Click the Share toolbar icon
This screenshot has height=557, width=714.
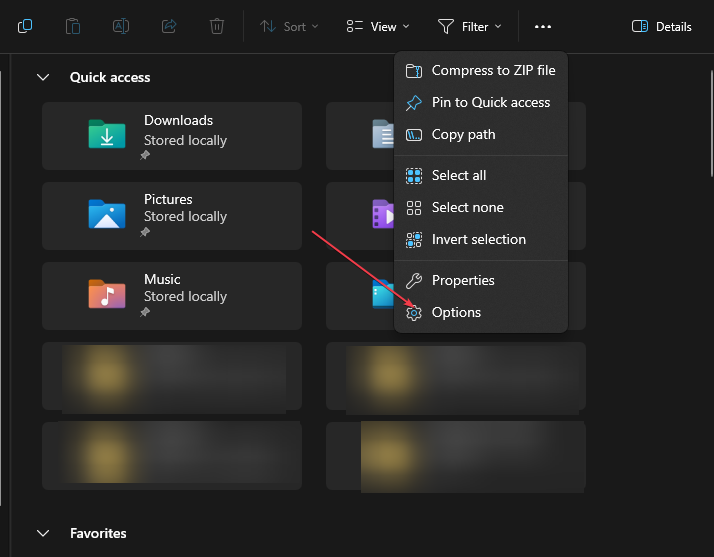169,27
